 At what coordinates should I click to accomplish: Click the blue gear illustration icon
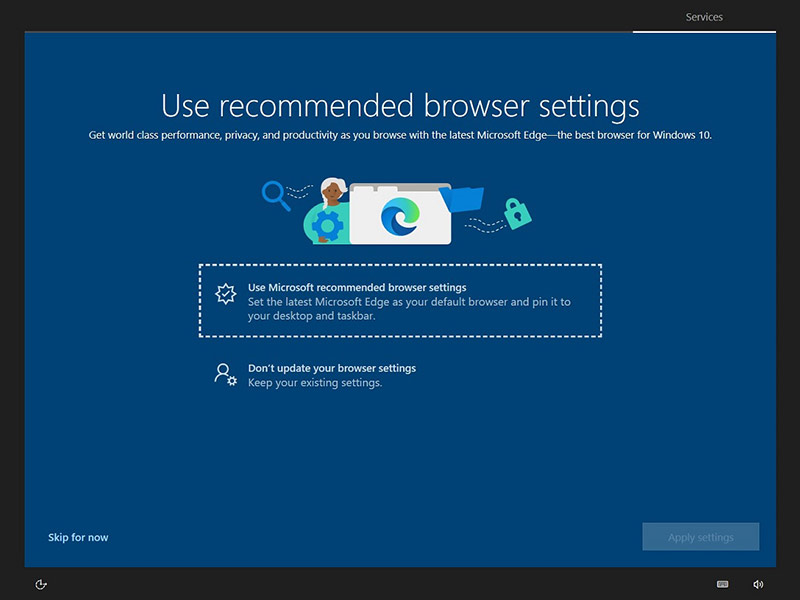328,226
